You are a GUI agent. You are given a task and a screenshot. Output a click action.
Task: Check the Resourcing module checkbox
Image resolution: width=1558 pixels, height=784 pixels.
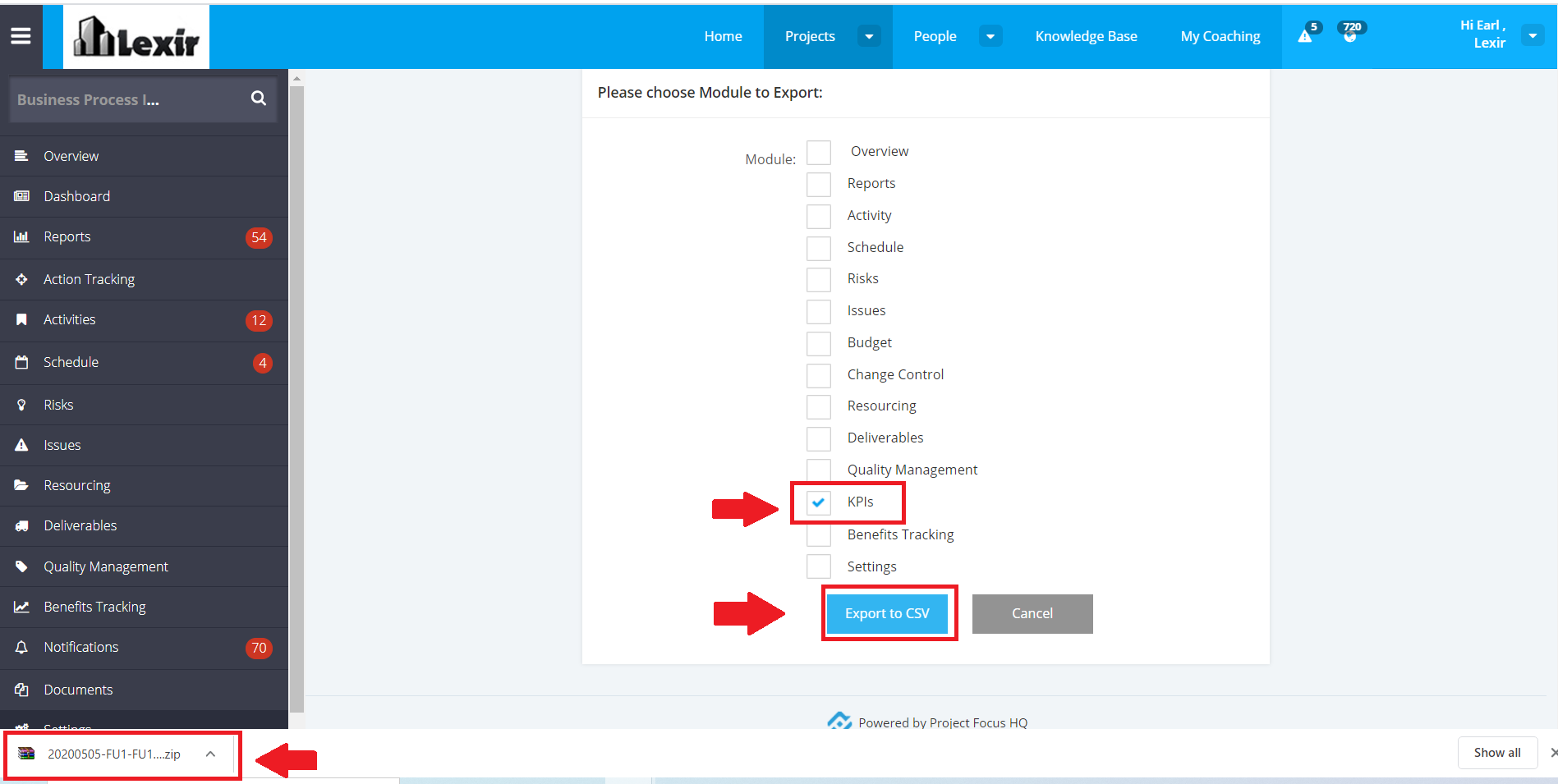coord(819,407)
